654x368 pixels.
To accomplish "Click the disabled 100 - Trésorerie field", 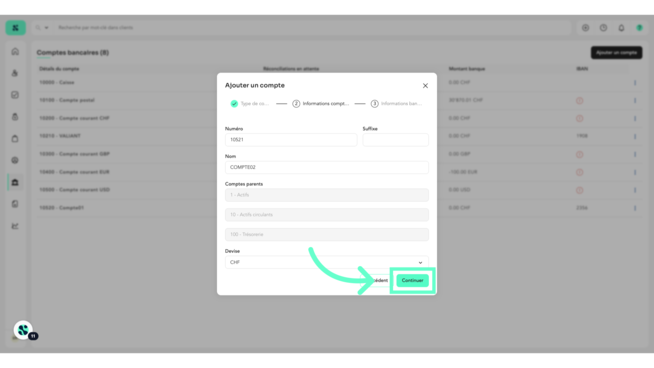I will (327, 234).
